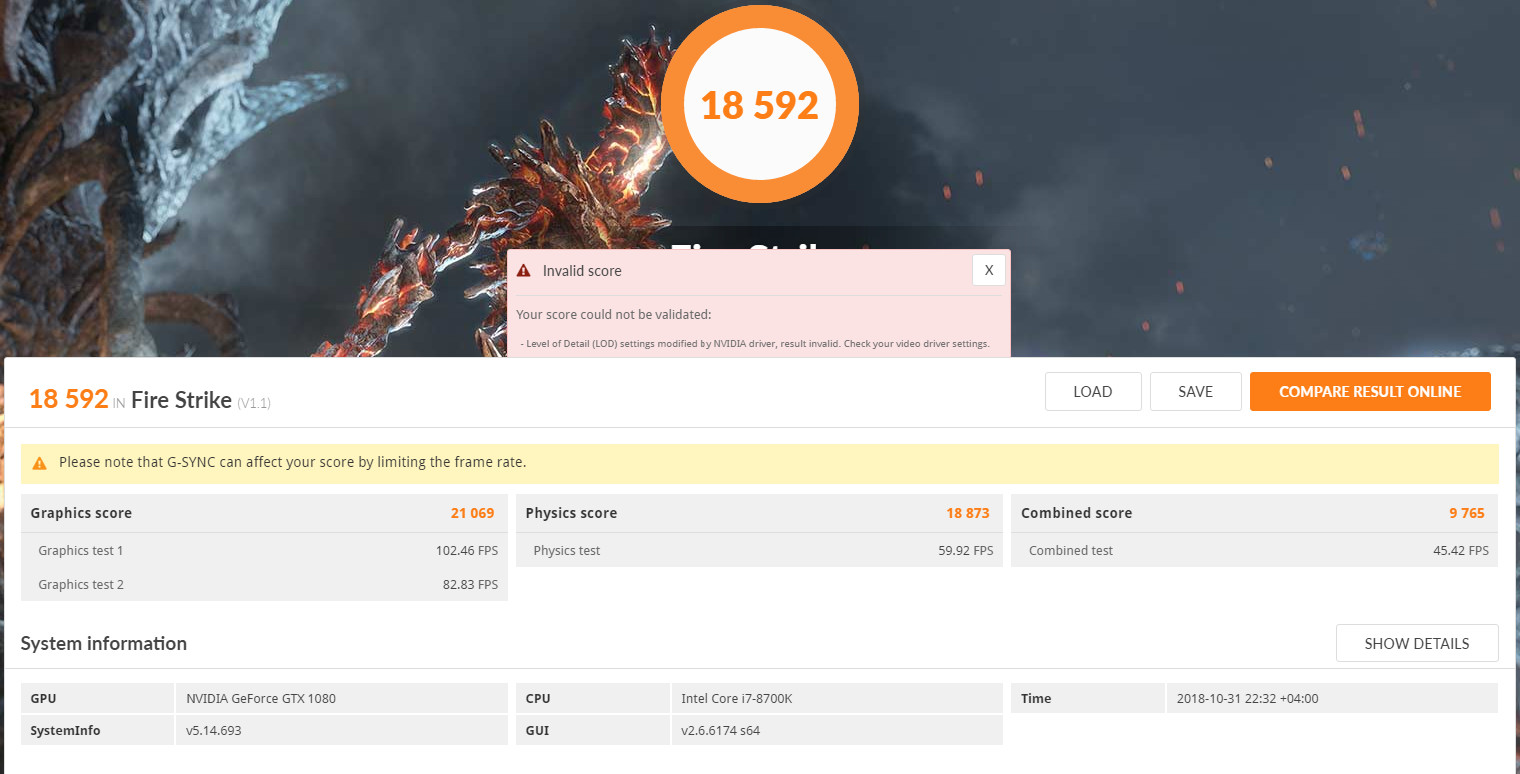Click the SystemInfo version v5.14.693

pos(341,730)
